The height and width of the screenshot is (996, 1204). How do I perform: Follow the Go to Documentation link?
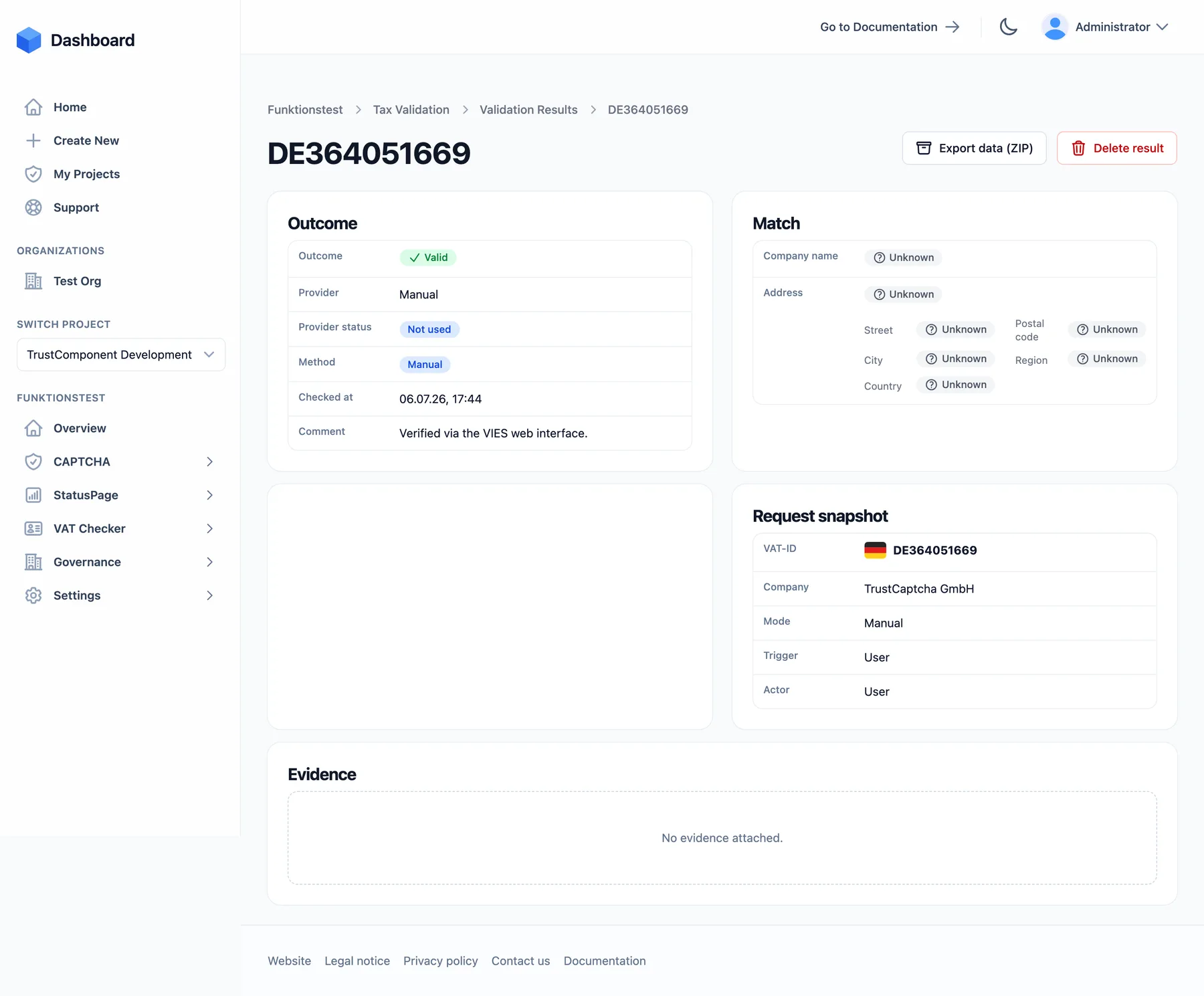[x=890, y=27]
